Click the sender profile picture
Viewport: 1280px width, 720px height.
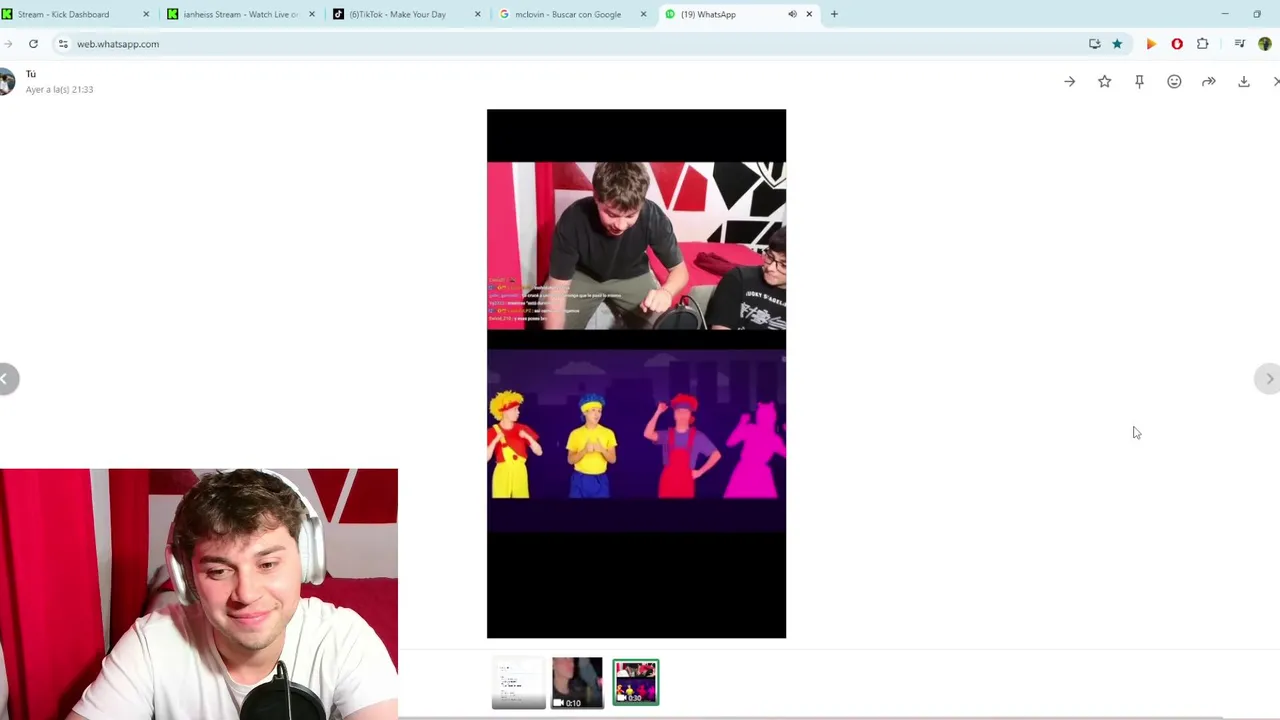click(6, 81)
